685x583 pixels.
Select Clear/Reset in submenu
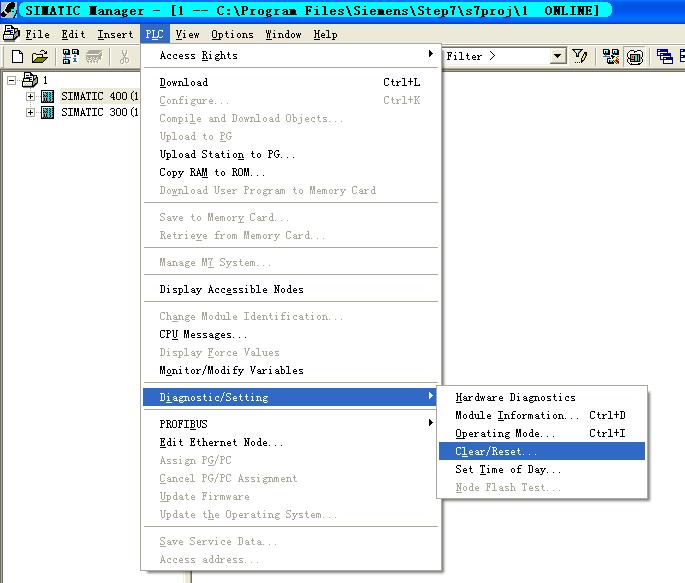point(542,451)
